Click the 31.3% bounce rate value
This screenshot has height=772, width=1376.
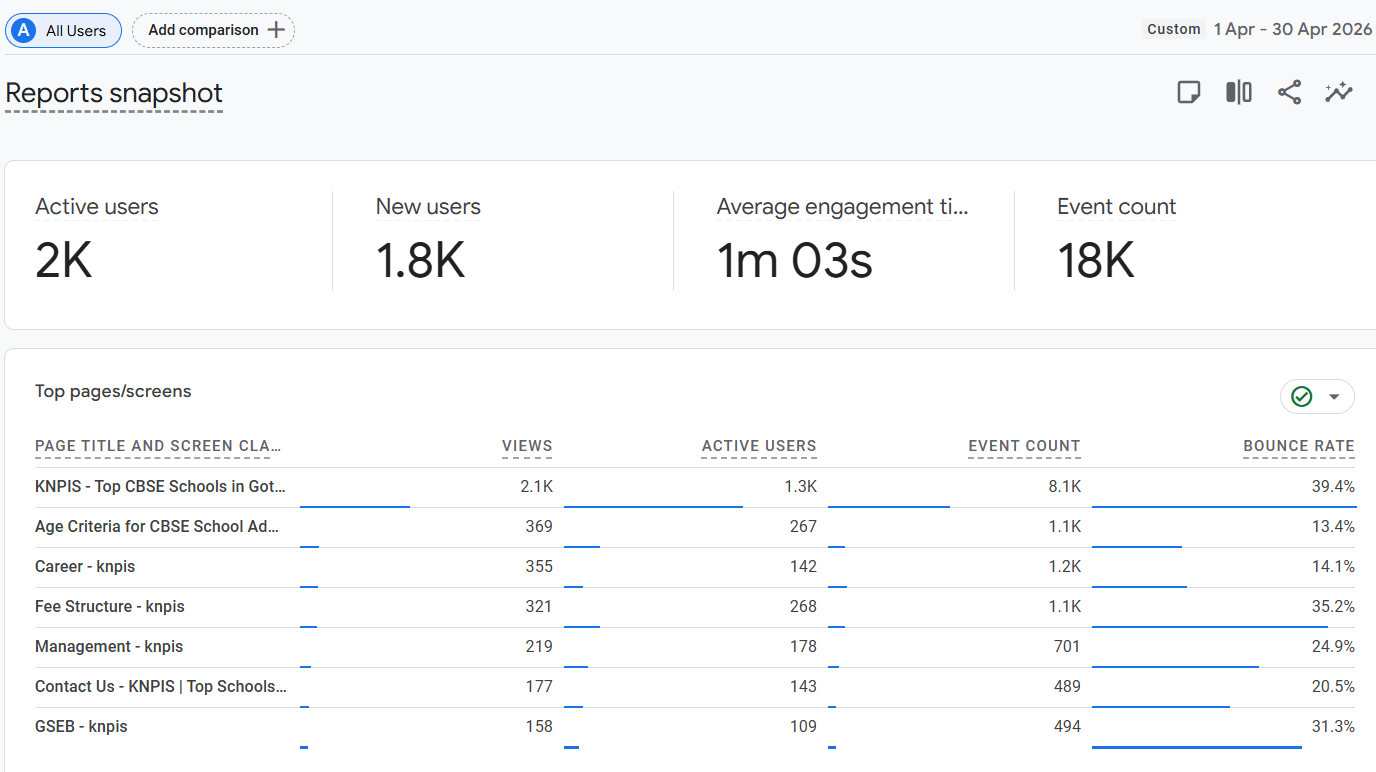[1331, 726]
